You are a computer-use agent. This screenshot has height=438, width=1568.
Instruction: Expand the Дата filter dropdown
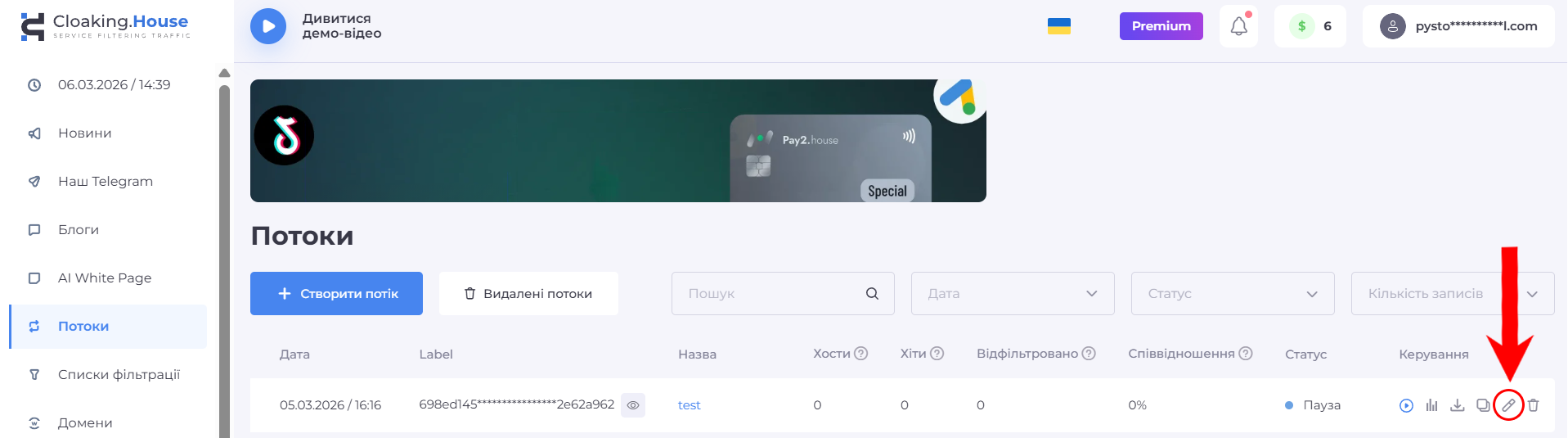[x=1013, y=293]
